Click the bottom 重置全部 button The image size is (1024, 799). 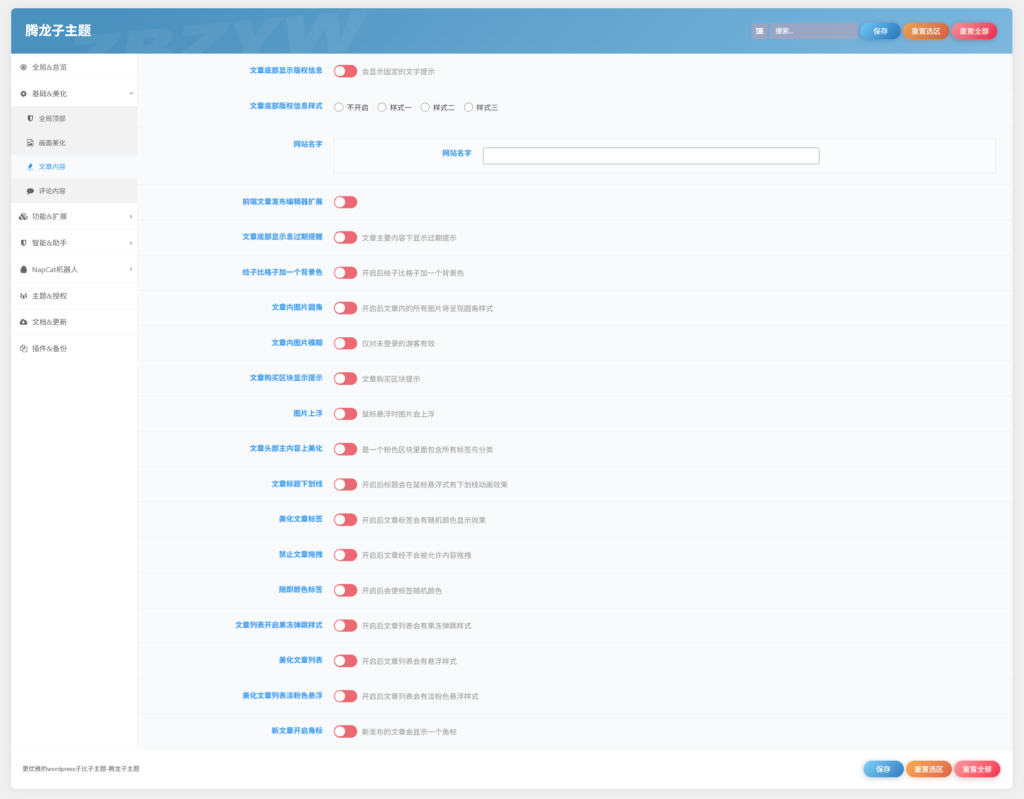(x=976, y=769)
